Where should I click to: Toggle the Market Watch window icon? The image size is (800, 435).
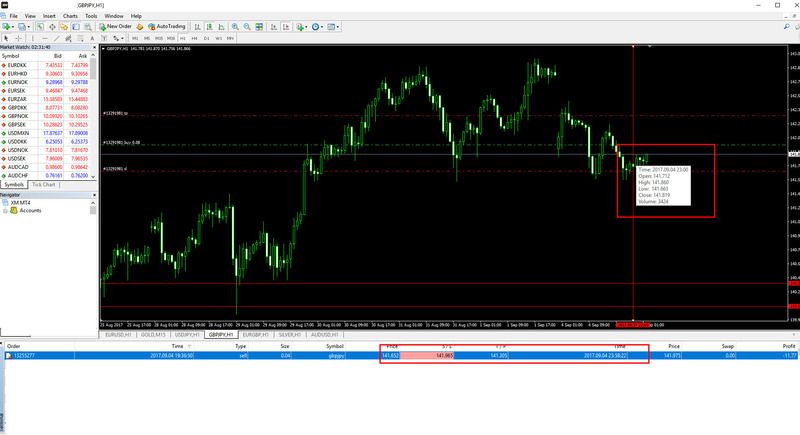[40, 27]
